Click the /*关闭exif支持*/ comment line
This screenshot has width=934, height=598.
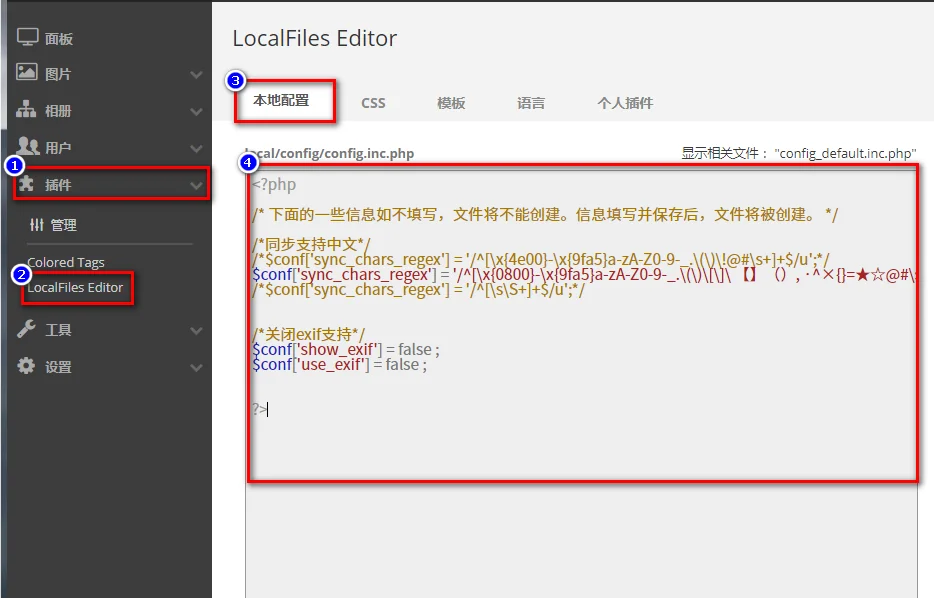pos(309,334)
